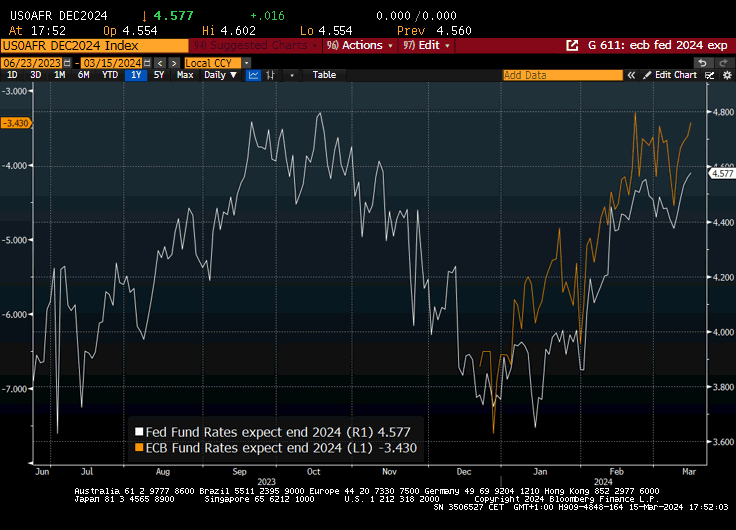The image size is (736, 530).
Task: Open the 97) Edit dropdown menu
Action: click(426, 46)
